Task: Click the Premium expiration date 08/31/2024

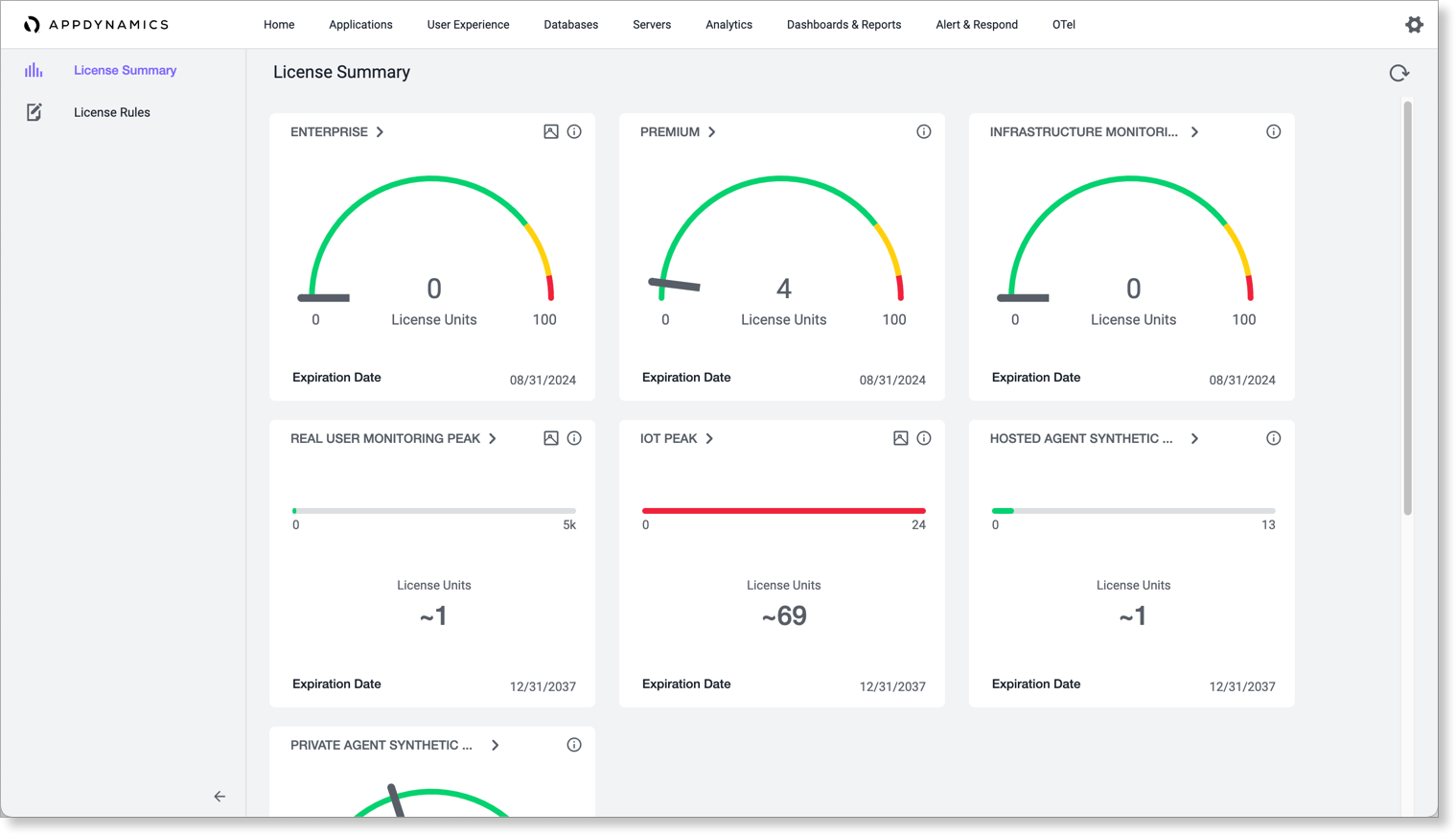Action: click(x=892, y=380)
